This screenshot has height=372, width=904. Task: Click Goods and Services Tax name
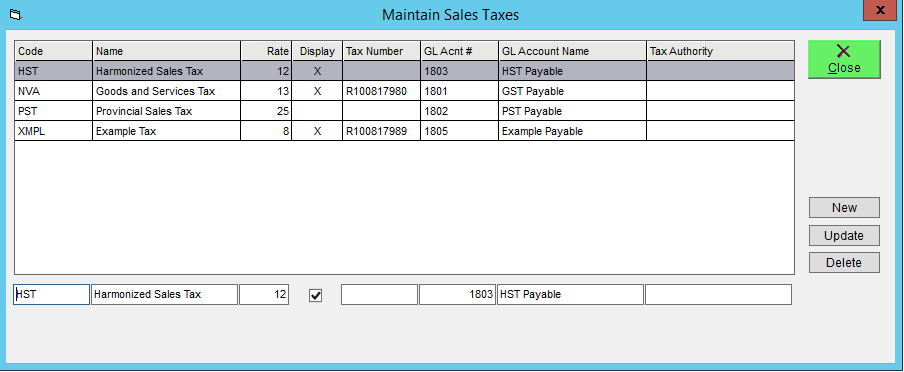tap(166, 91)
